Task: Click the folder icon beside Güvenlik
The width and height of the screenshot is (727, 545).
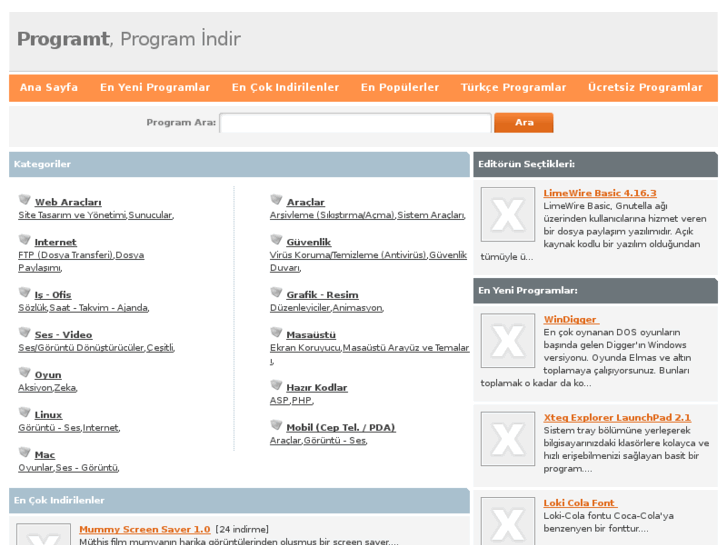Action: pyautogui.click(x=276, y=239)
